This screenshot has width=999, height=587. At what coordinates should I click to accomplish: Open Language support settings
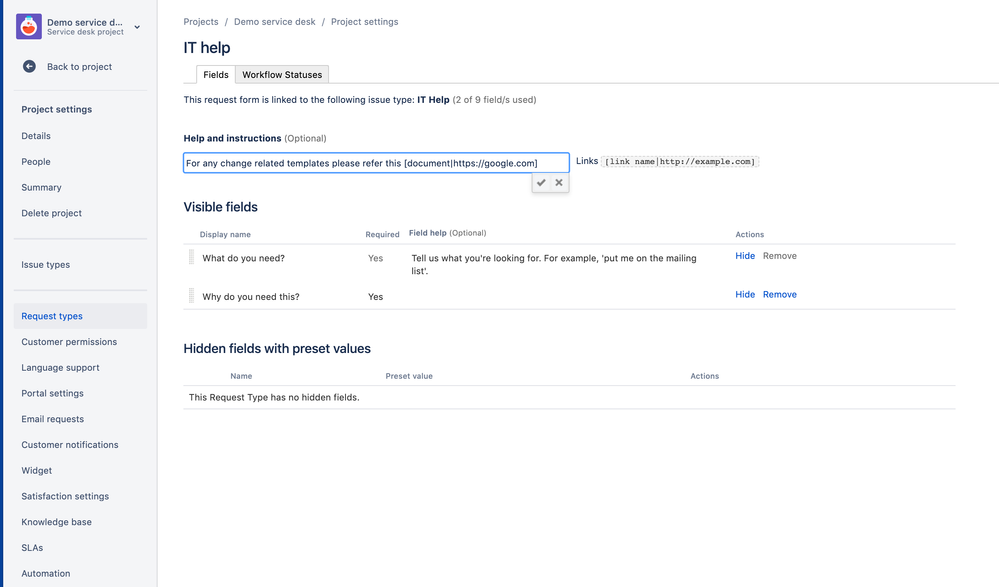[61, 368]
